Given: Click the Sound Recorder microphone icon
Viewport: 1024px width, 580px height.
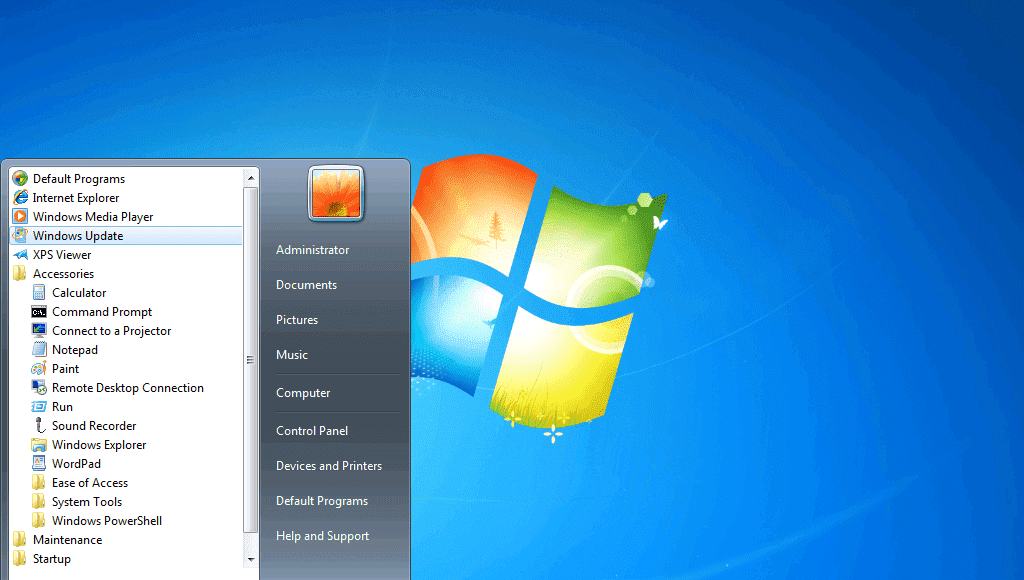Looking at the screenshot, I should point(39,426).
